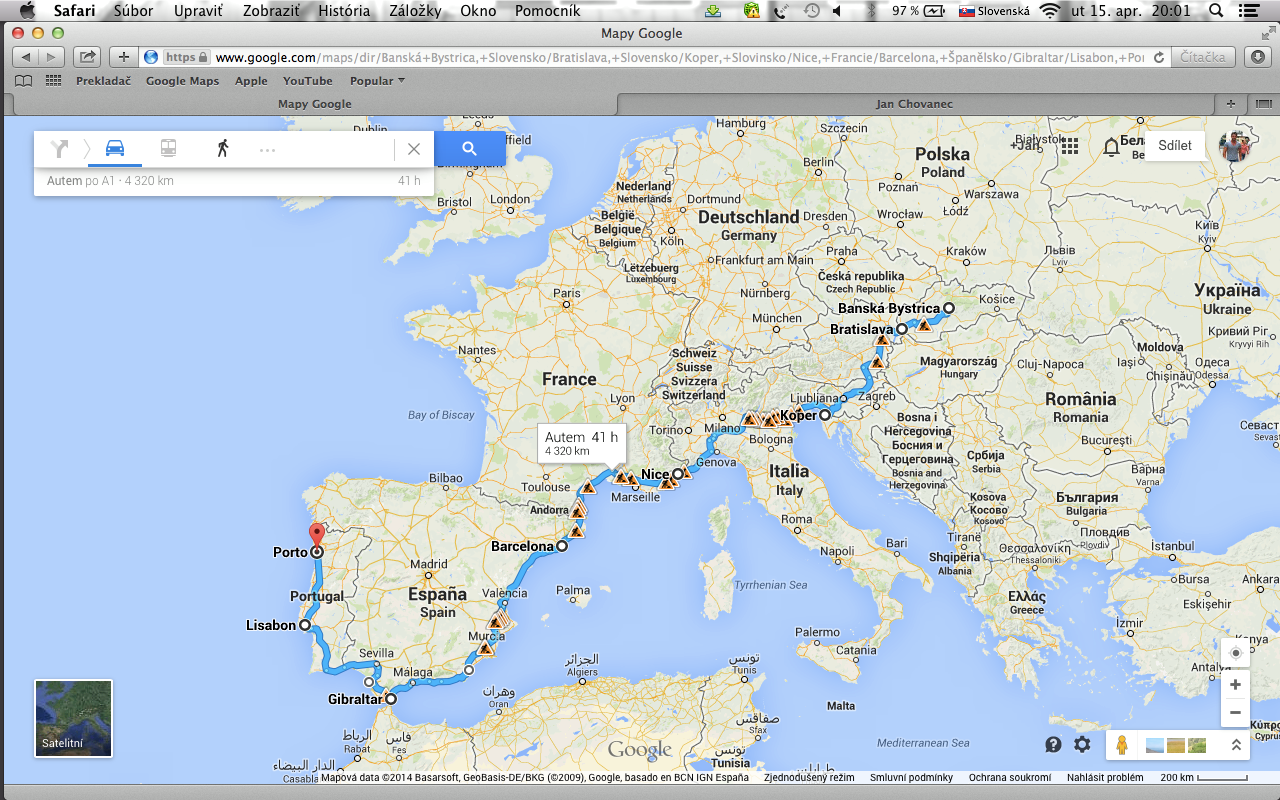1280x800 pixels.
Task: Open the Zjednodušený režim link
Action: [809, 777]
